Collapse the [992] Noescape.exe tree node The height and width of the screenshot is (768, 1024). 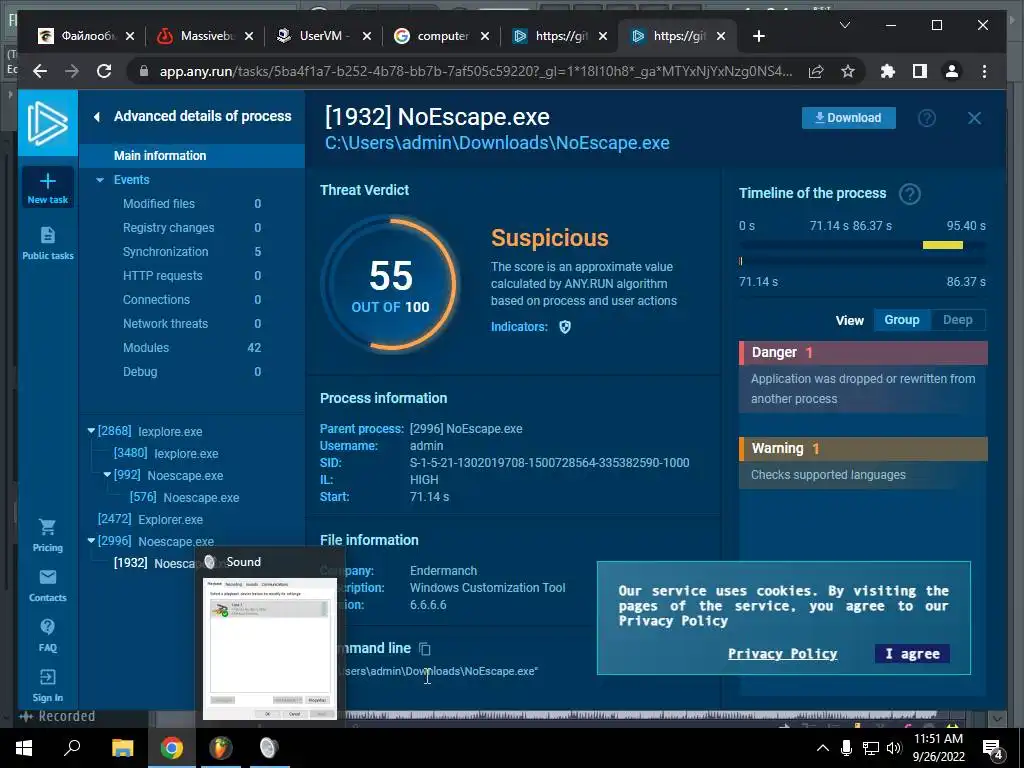point(107,475)
